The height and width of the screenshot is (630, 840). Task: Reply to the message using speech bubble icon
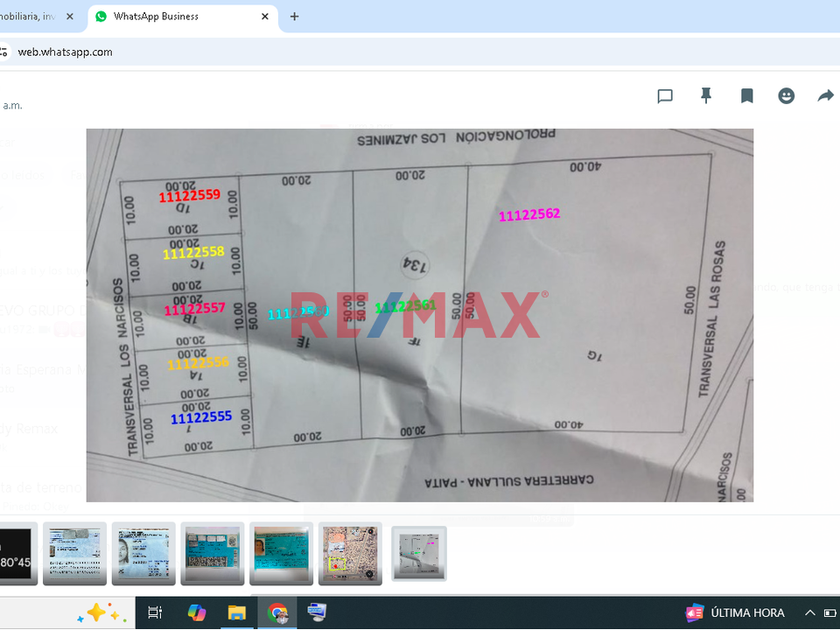pos(665,96)
